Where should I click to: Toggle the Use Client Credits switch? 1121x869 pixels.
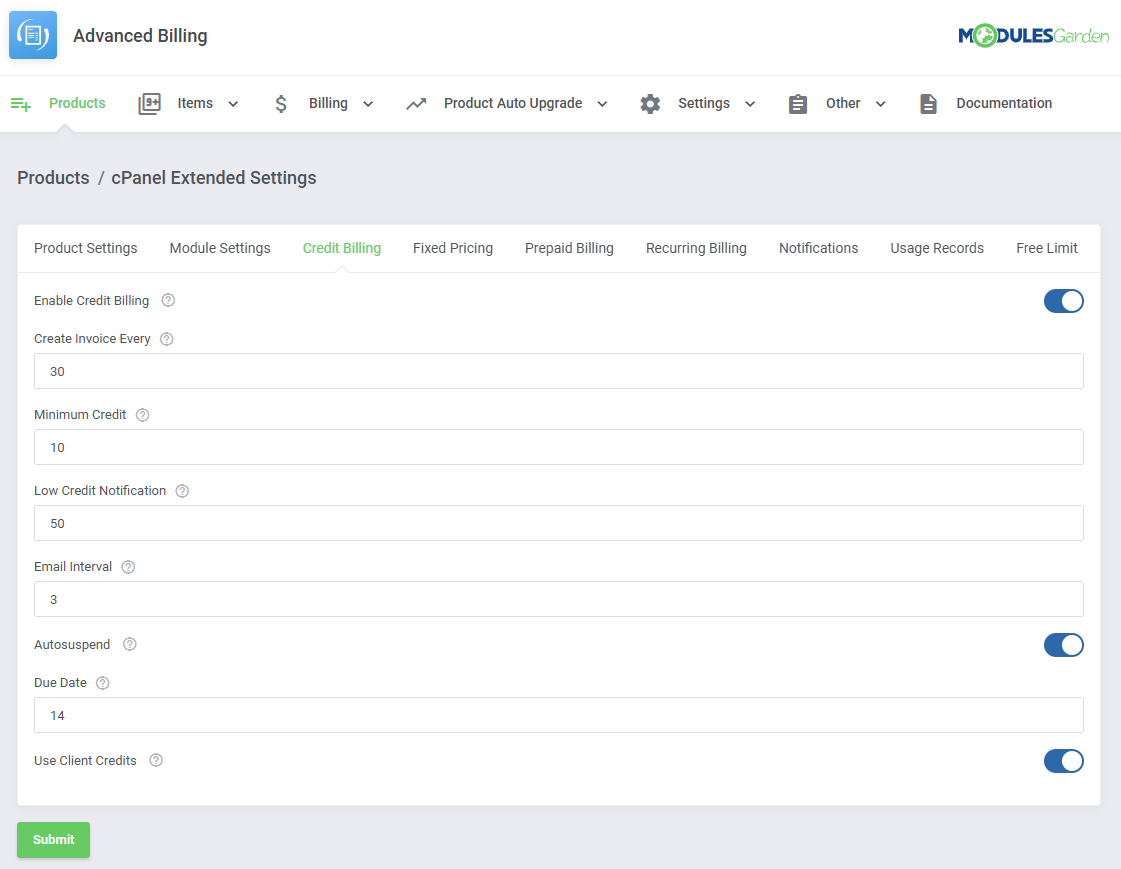1063,761
